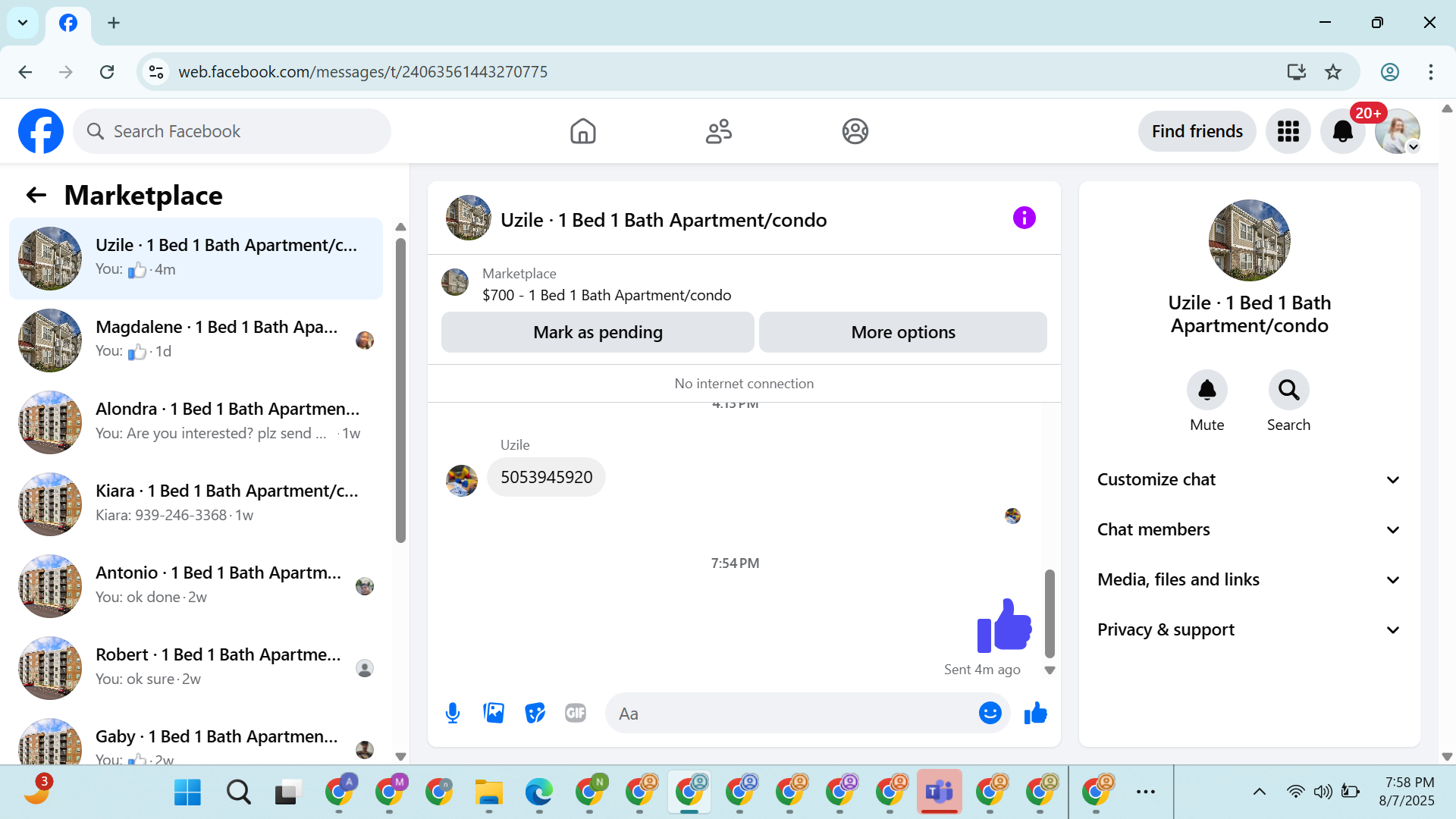The image size is (1456, 819).
Task: Bookmark this page with star icon
Action: [x=1332, y=72]
